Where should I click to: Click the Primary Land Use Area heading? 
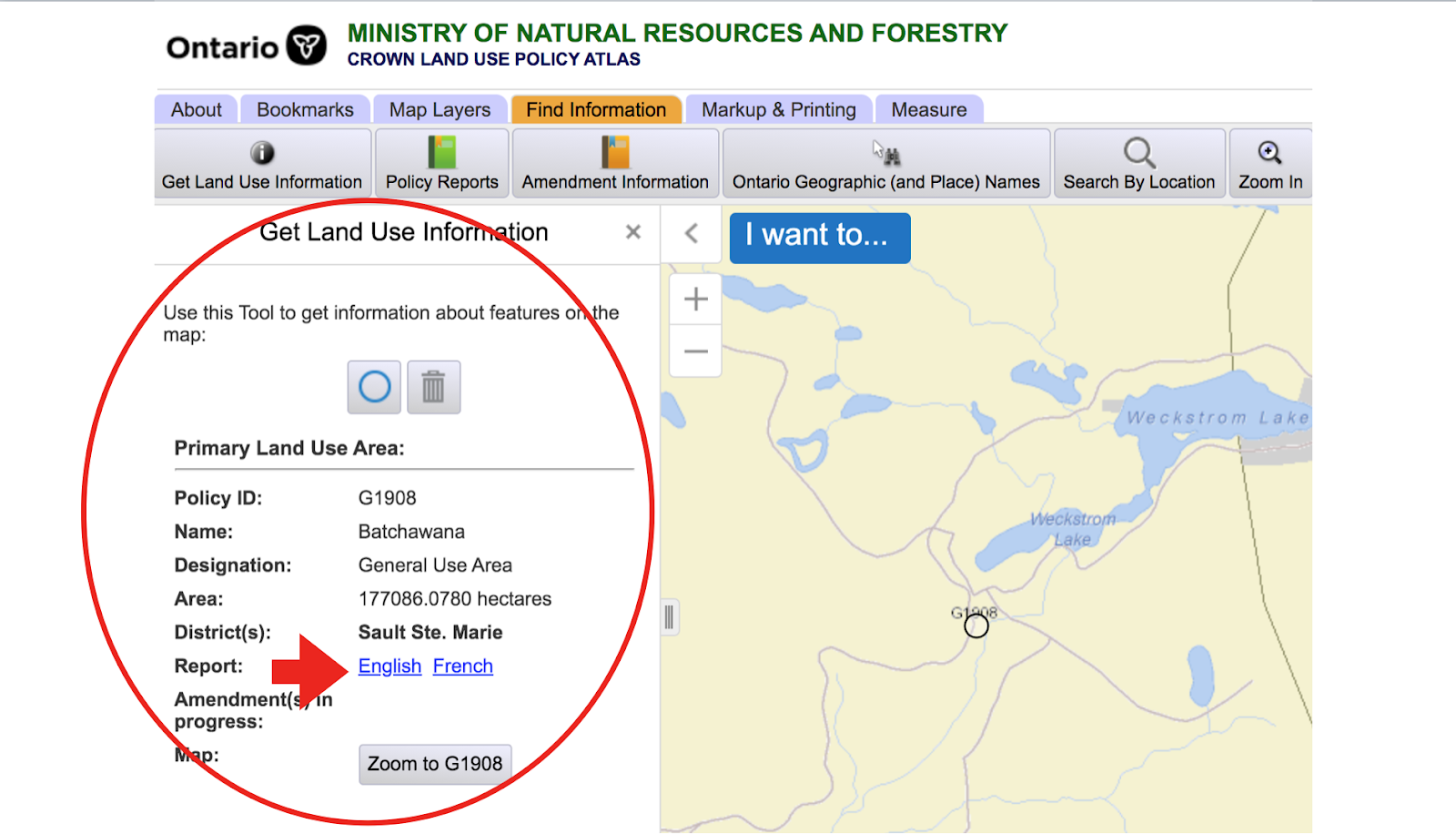click(289, 448)
